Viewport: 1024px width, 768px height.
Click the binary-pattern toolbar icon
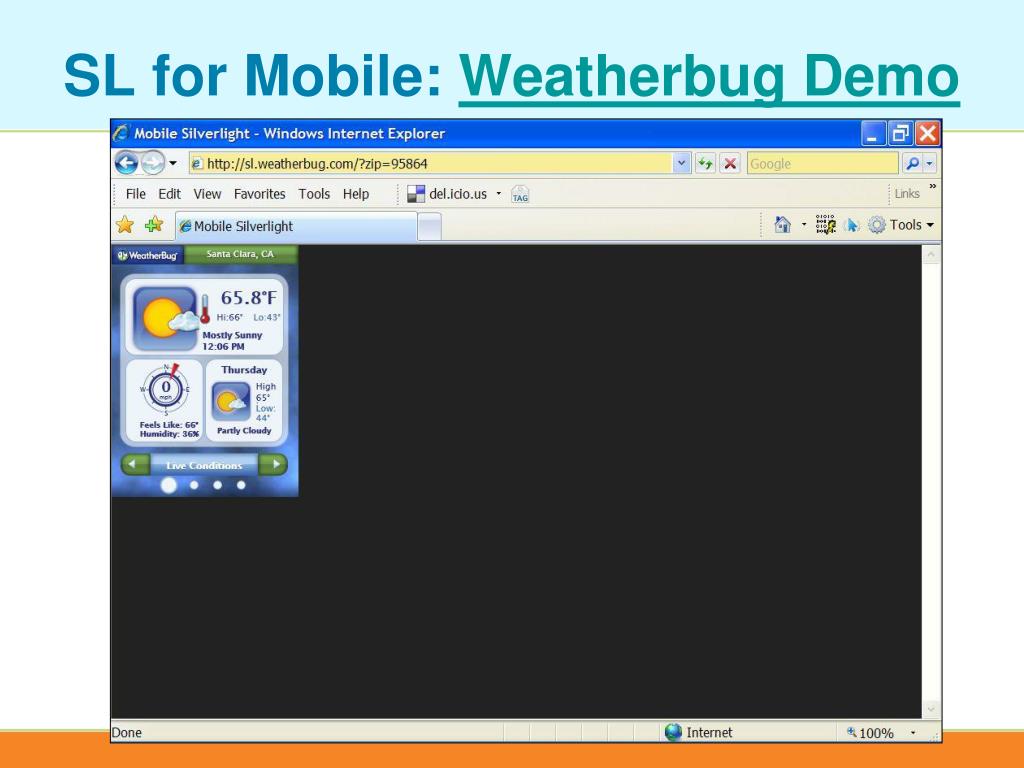pyautogui.click(x=825, y=225)
